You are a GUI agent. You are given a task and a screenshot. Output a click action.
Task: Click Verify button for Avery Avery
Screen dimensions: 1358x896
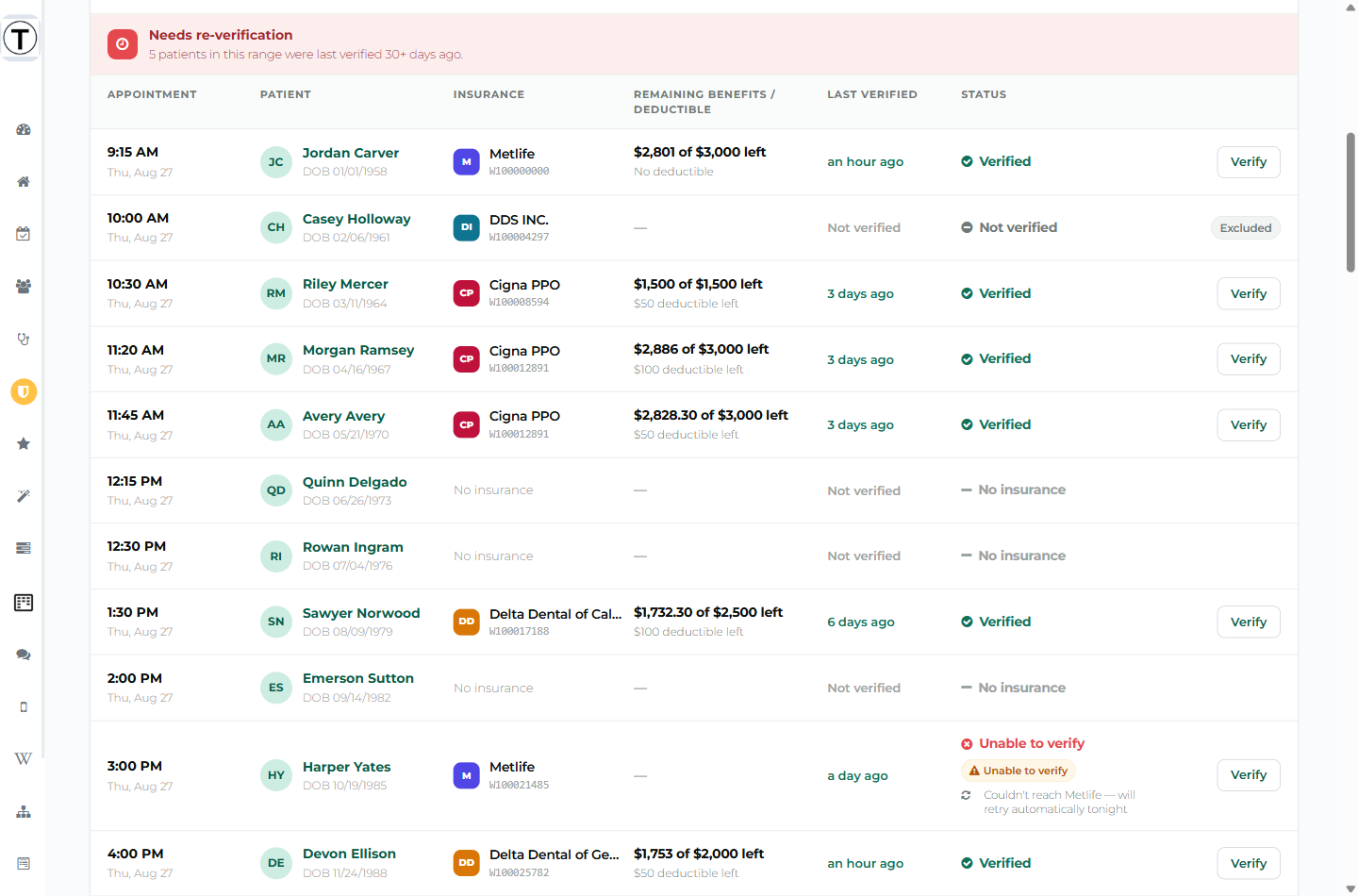click(x=1249, y=425)
